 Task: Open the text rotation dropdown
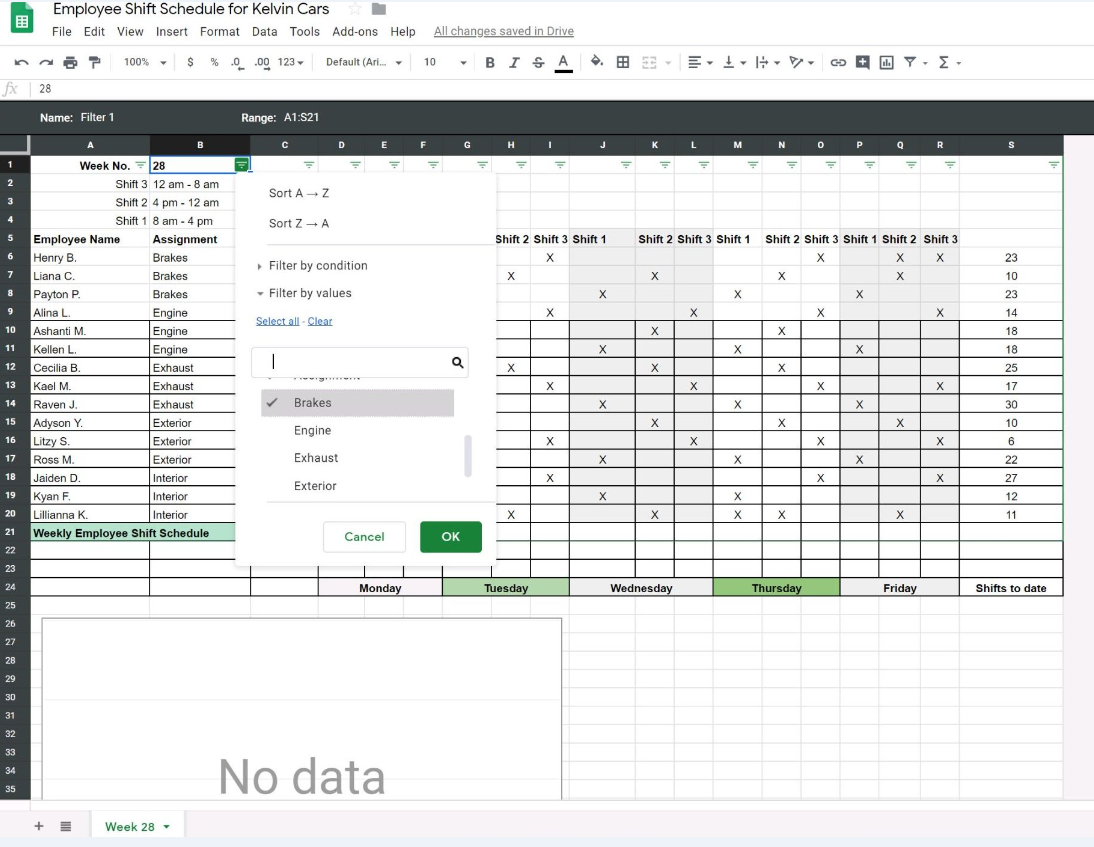pos(802,63)
